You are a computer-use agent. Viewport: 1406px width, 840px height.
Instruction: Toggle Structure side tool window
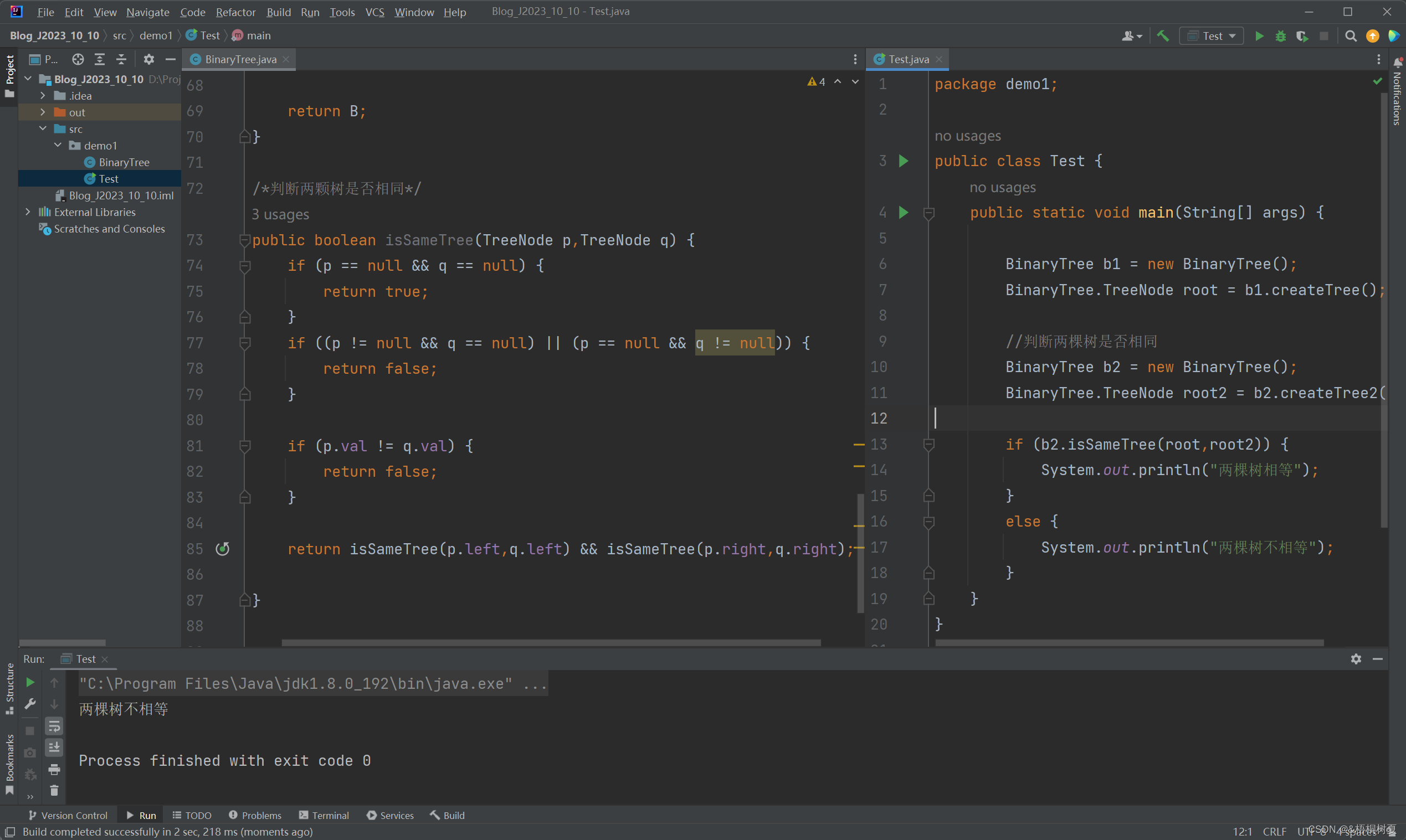pyautogui.click(x=9, y=688)
